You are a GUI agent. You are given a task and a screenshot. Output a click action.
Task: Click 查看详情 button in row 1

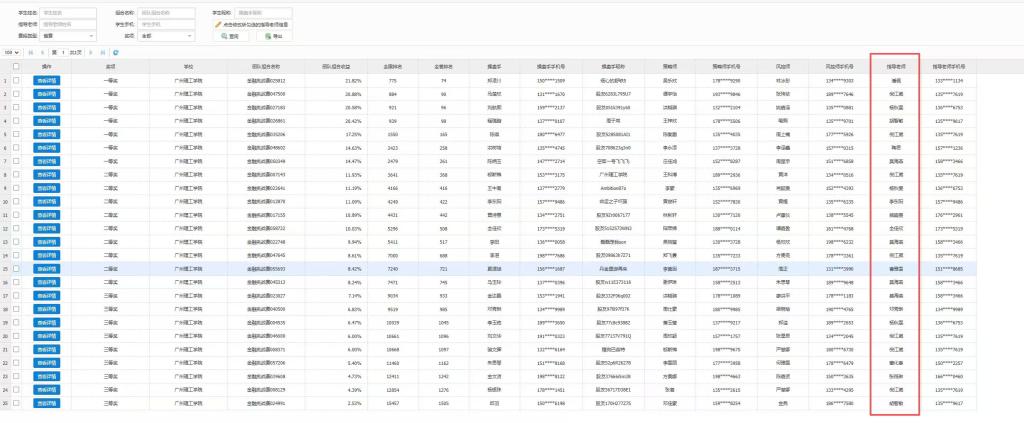tap(46, 79)
